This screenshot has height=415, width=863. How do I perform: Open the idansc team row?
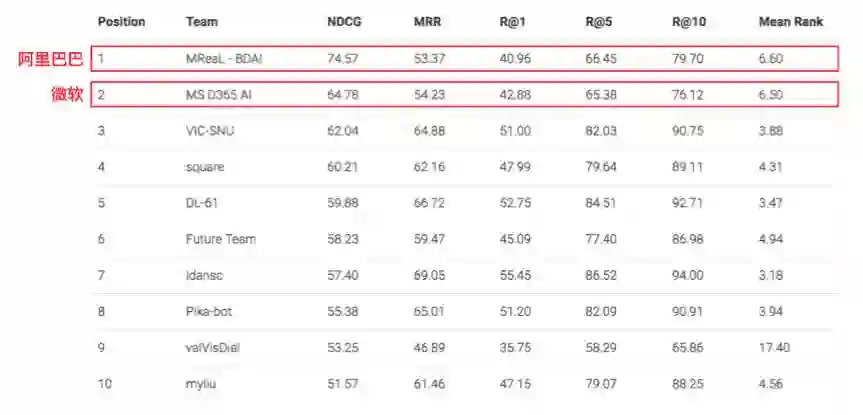tap(203, 275)
